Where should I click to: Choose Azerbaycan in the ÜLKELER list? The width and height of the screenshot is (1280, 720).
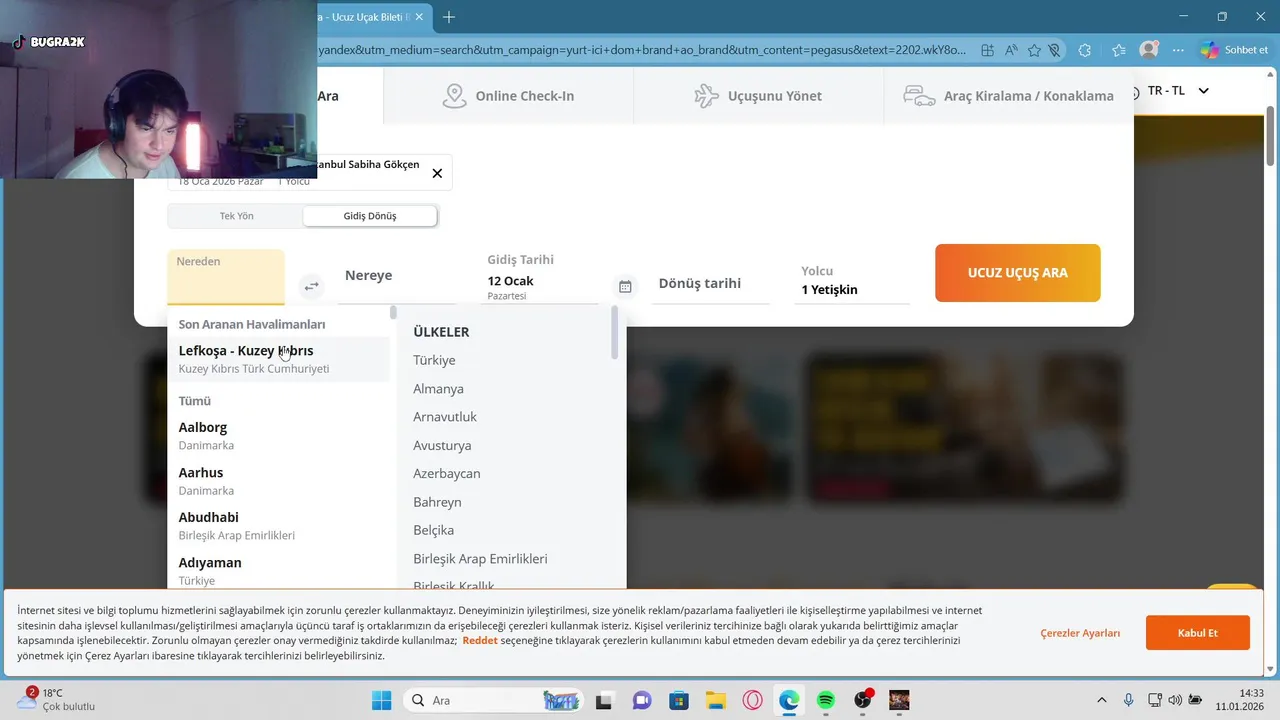pos(447,473)
